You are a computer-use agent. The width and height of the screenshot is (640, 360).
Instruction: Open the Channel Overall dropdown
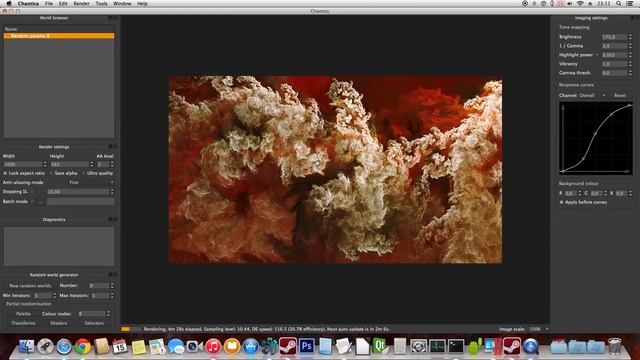point(592,95)
